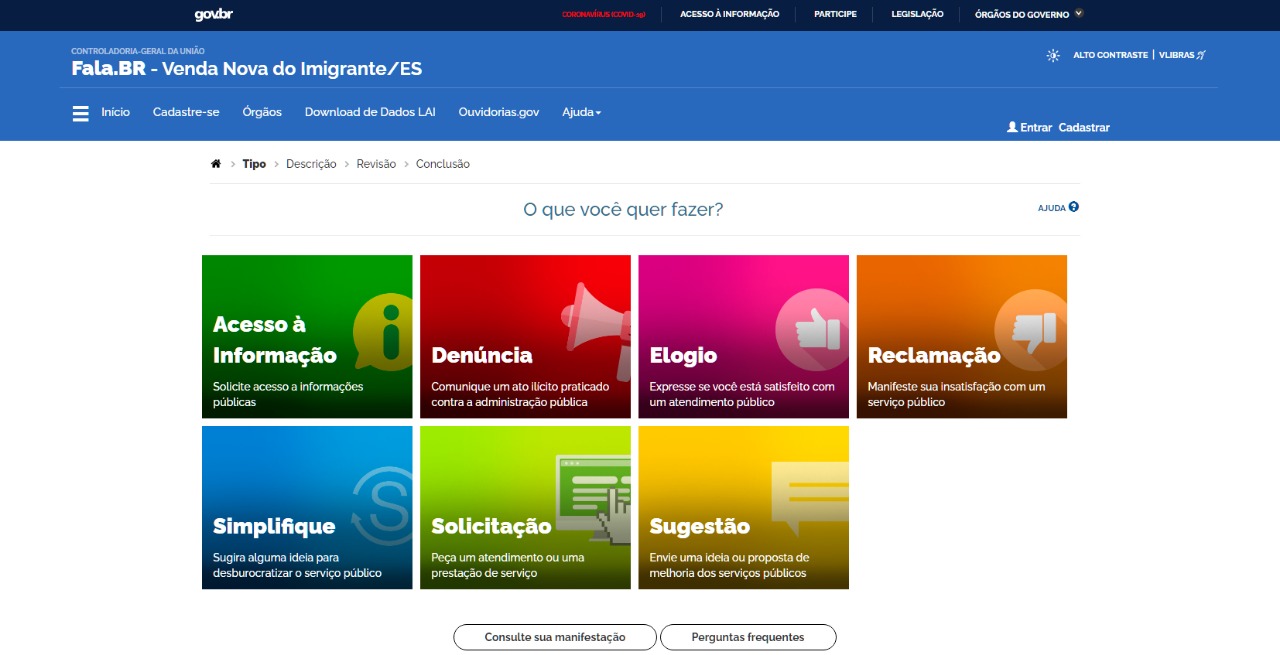Screen dimensions: 1280x655
Task: Open Download de Dados LAI
Action: click(x=370, y=112)
